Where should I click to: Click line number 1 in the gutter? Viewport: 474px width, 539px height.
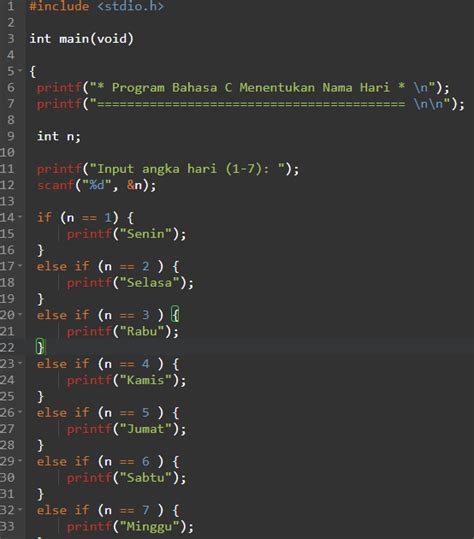click(x=11, y=6)
